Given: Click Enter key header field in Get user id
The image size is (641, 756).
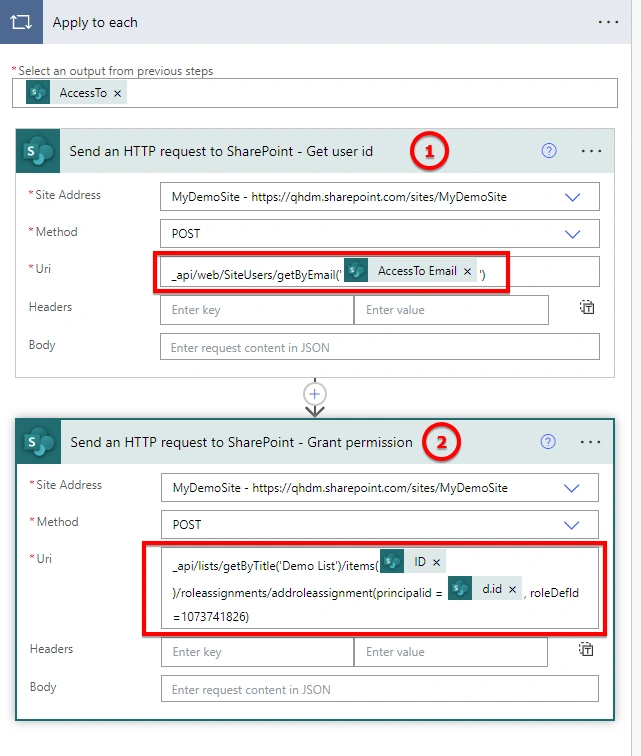Looking at the screenshot, I should coord(257,310).
